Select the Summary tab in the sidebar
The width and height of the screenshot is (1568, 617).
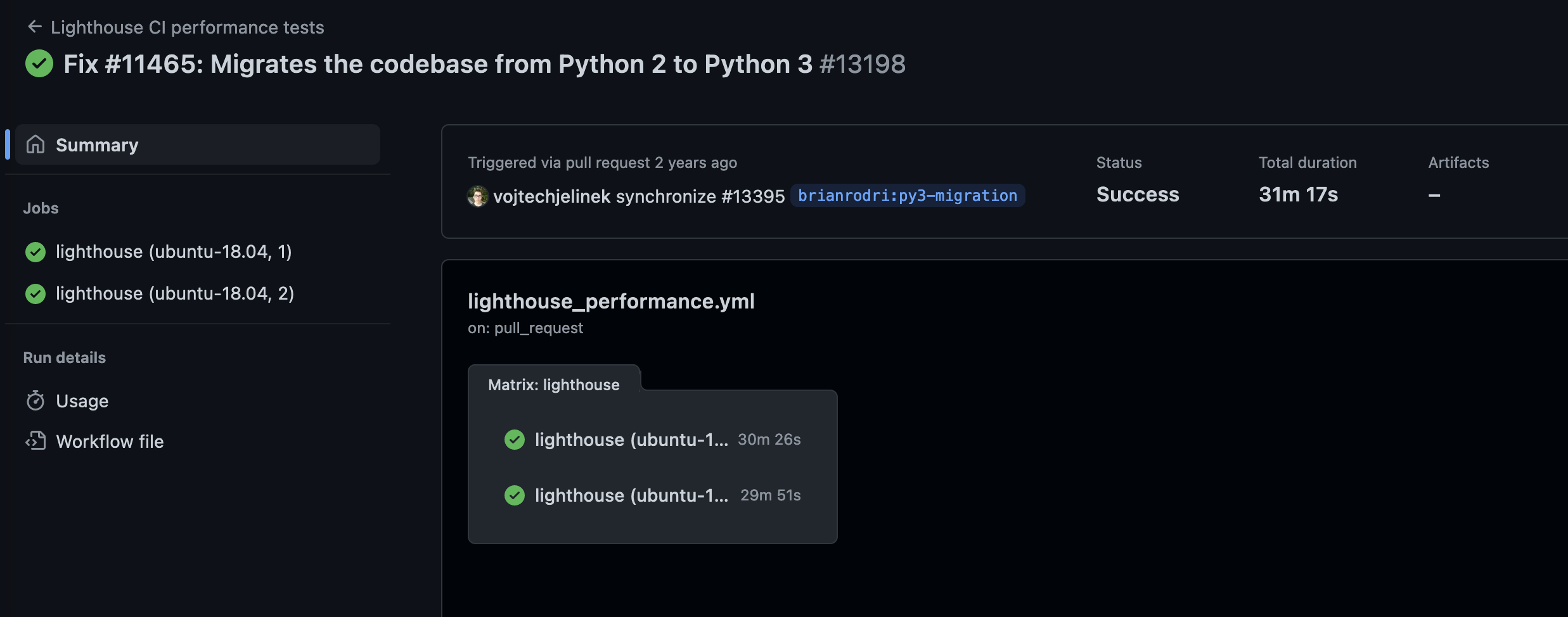tap(98, 144)
